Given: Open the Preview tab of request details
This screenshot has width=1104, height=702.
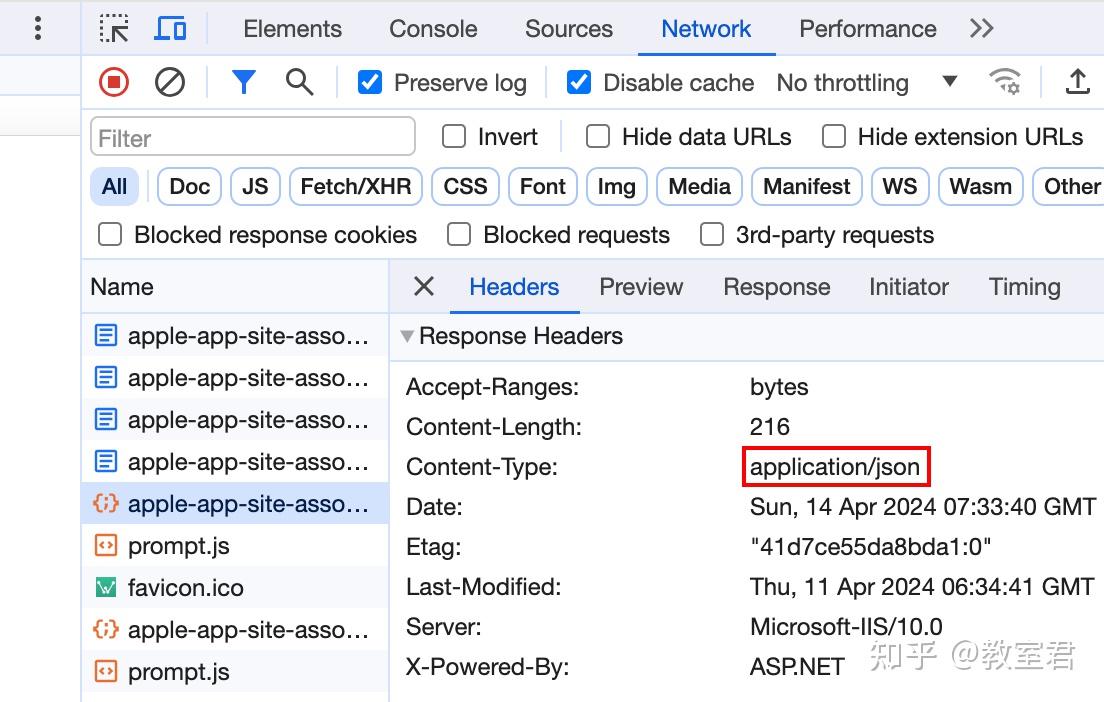Looking at the screenshot, I should tap(641, 287).
